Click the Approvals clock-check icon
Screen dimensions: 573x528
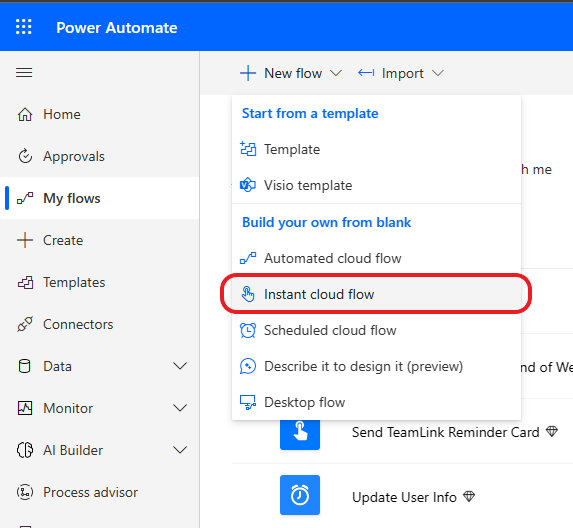(25, 156)
